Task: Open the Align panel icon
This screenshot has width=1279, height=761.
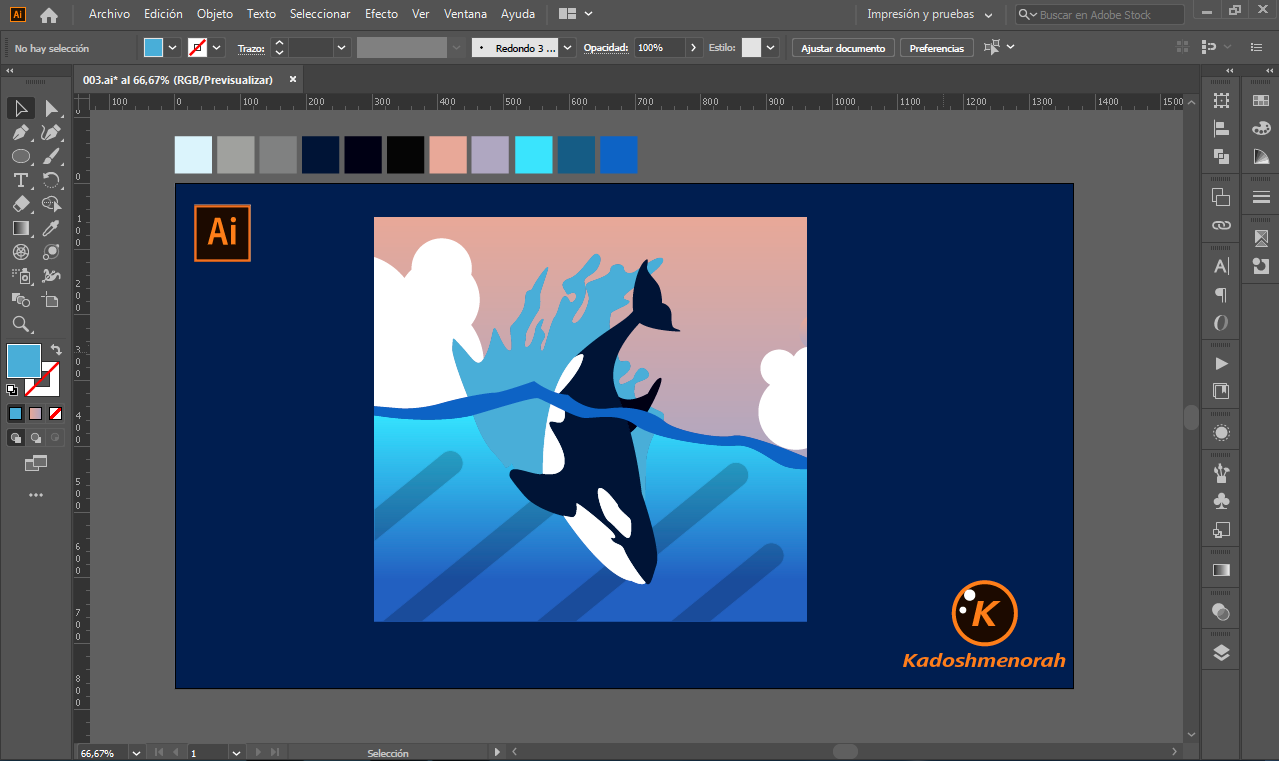Action: 1221,128
